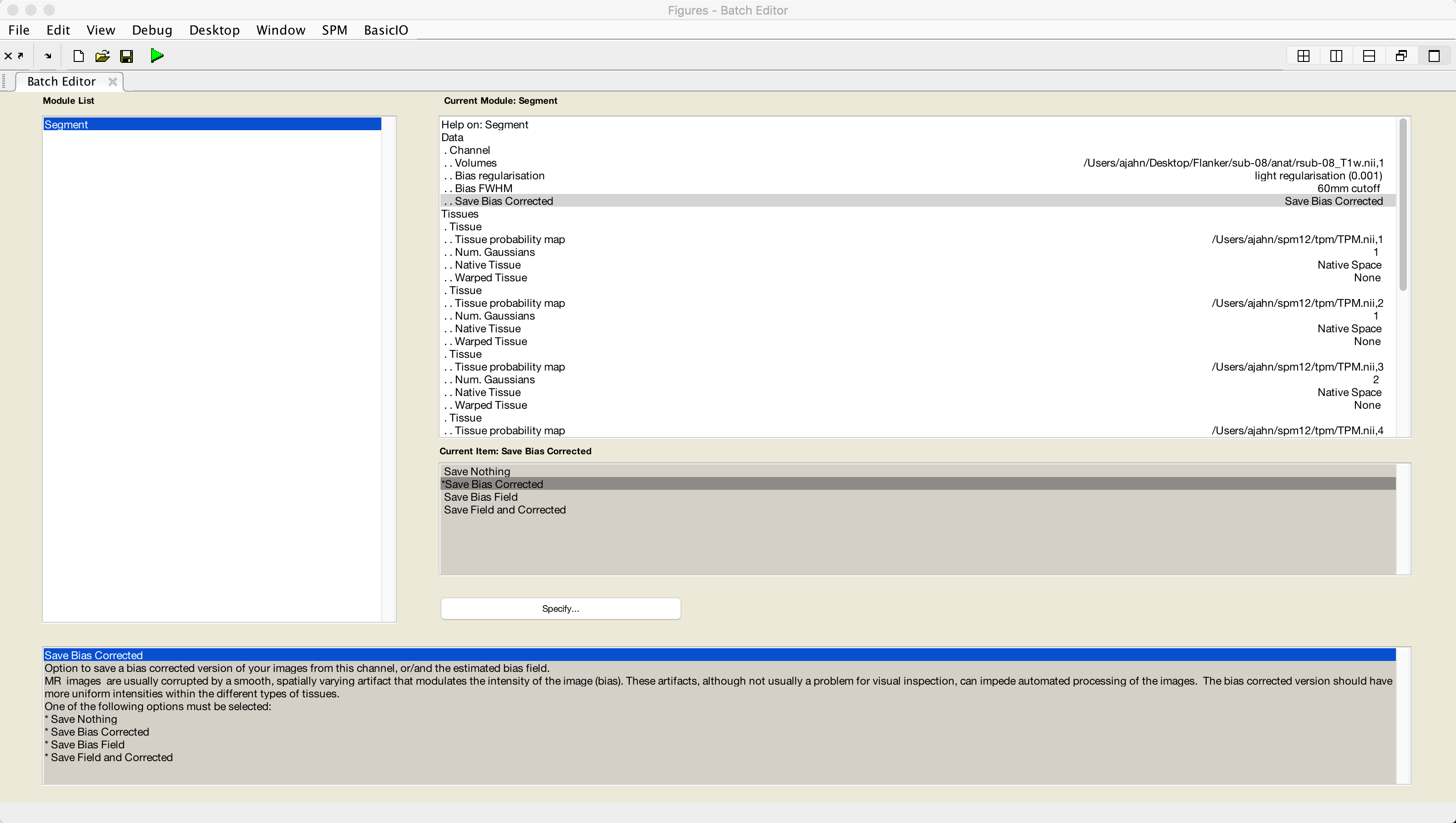Screen dimensions: 1456x823
Task: Choose *Save Bias Corrected option
Action: [x=917, y=484]
